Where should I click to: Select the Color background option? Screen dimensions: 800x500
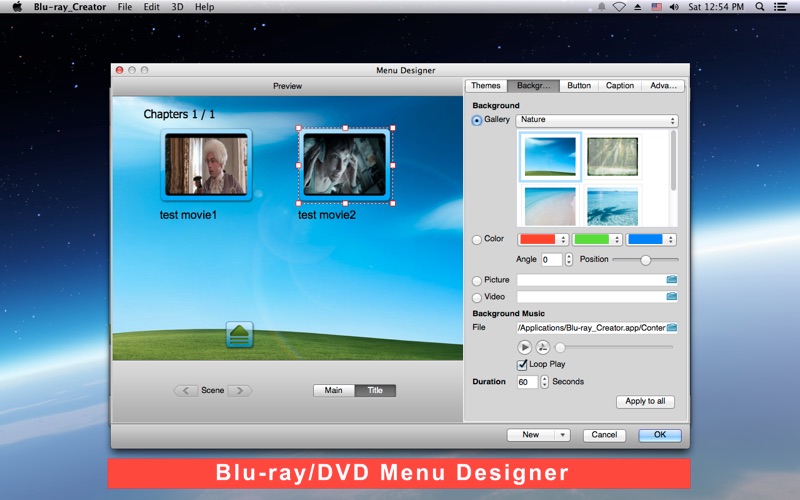click(477, 240)
